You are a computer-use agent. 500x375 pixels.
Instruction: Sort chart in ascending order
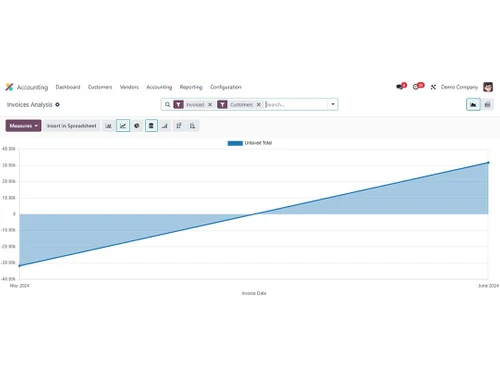coord(193,126)
